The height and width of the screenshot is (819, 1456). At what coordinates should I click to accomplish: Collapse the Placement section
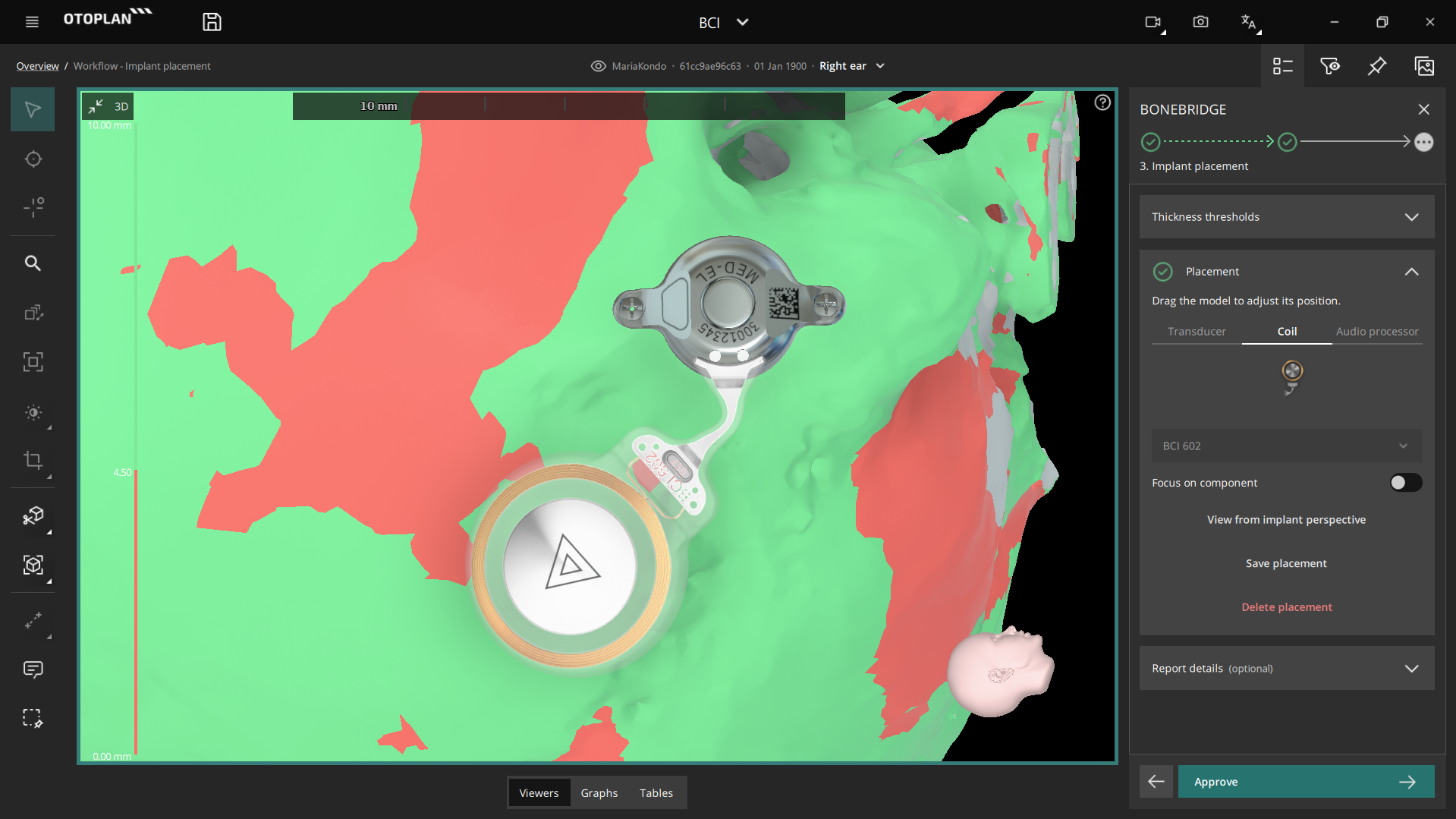(1410, 272)
